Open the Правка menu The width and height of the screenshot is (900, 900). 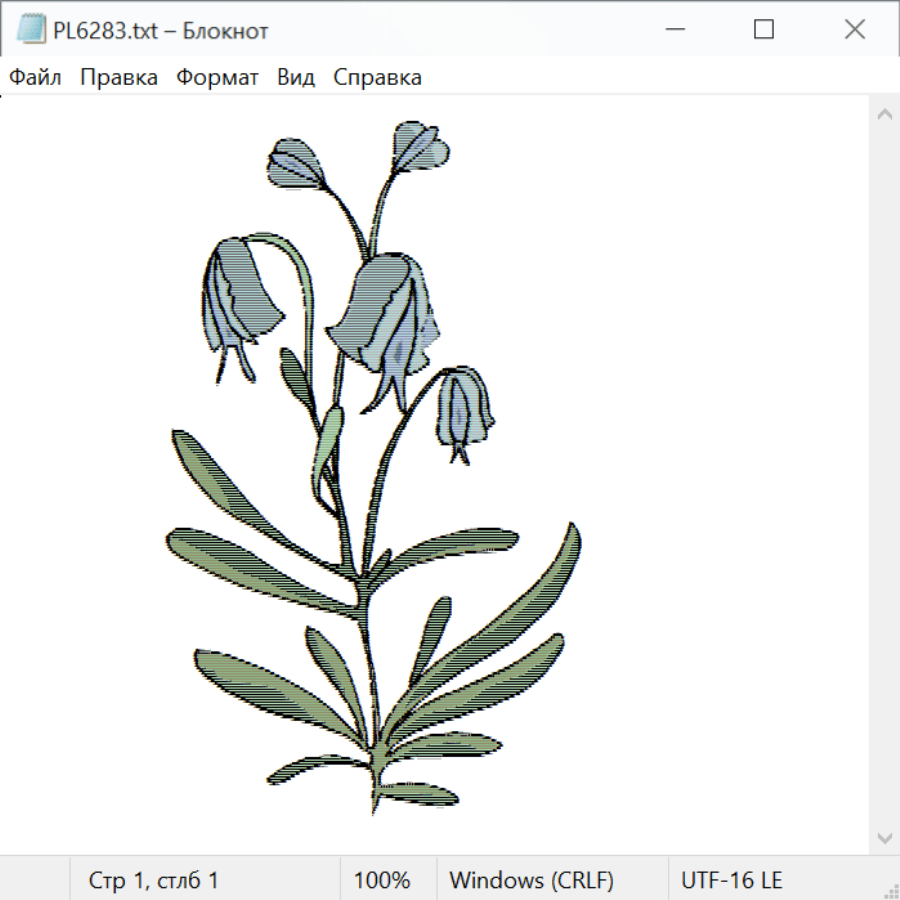[119, 77]
